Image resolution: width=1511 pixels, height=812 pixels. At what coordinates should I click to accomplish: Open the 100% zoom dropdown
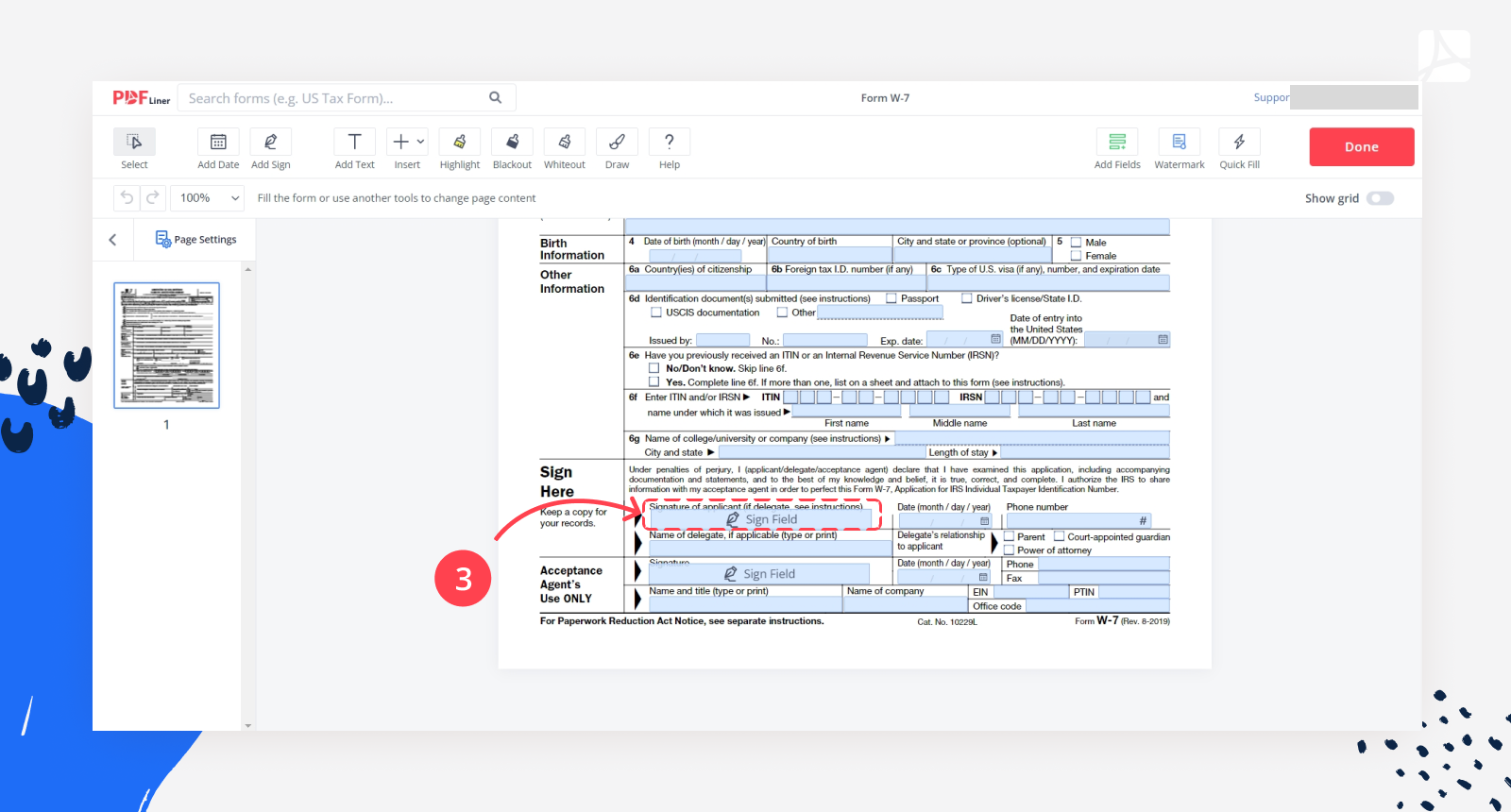[209, 198]
